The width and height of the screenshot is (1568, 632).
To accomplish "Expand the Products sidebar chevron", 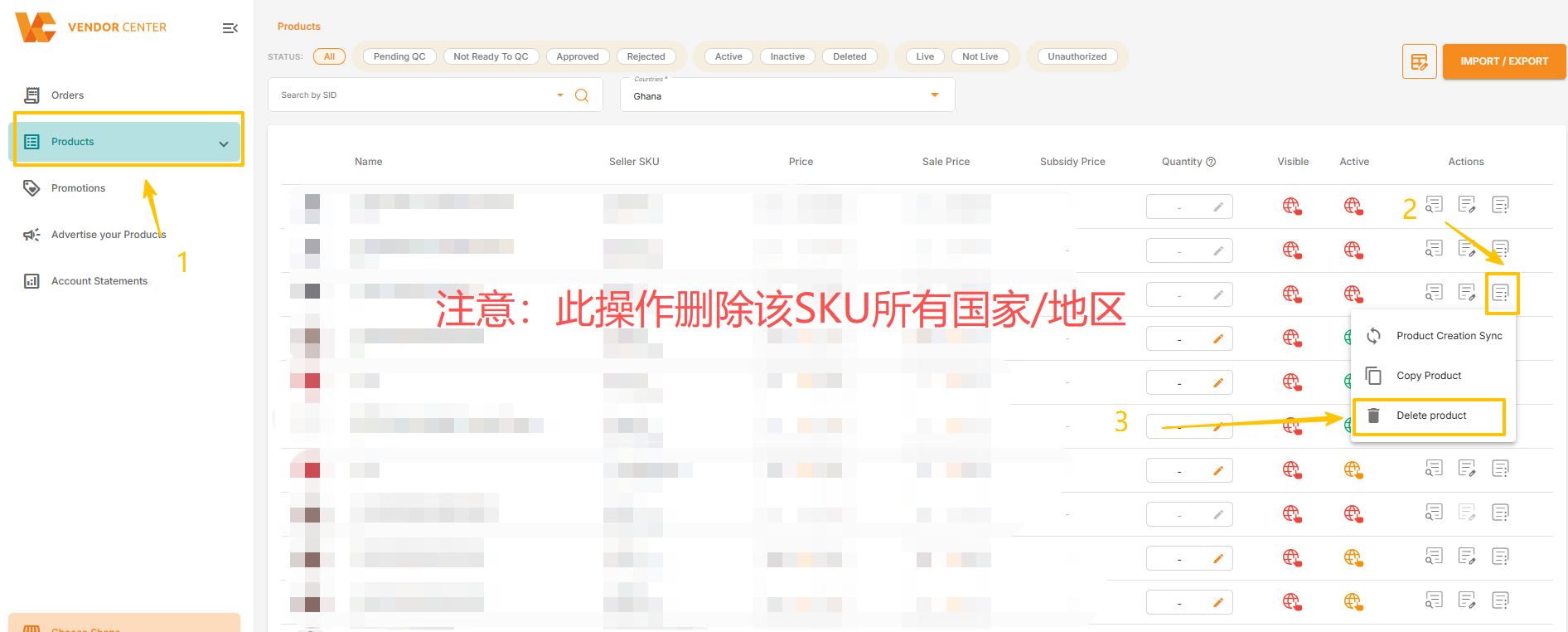I will click(224, 143).
